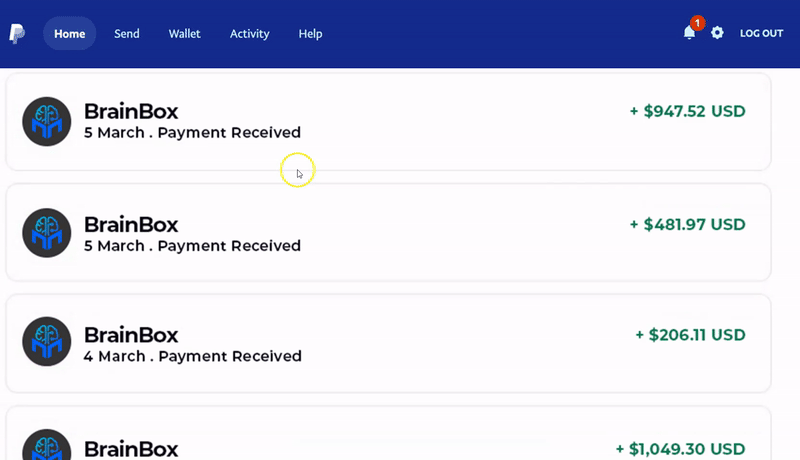Click BrainBox avatar on $206.11 payment
The width and height of the screenshot is (800, 460).
(47, 342)
